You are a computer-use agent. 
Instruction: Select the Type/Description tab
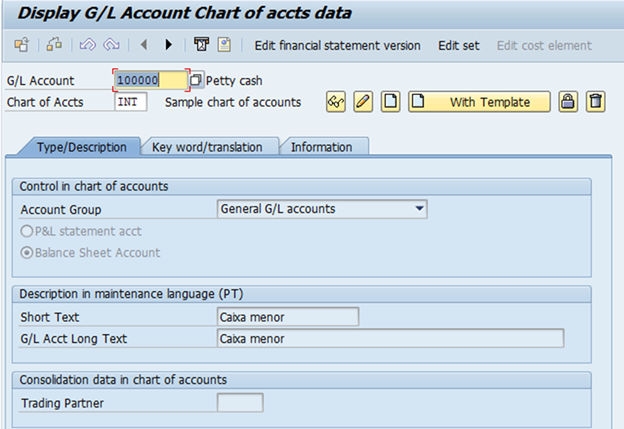coord(82,147)
